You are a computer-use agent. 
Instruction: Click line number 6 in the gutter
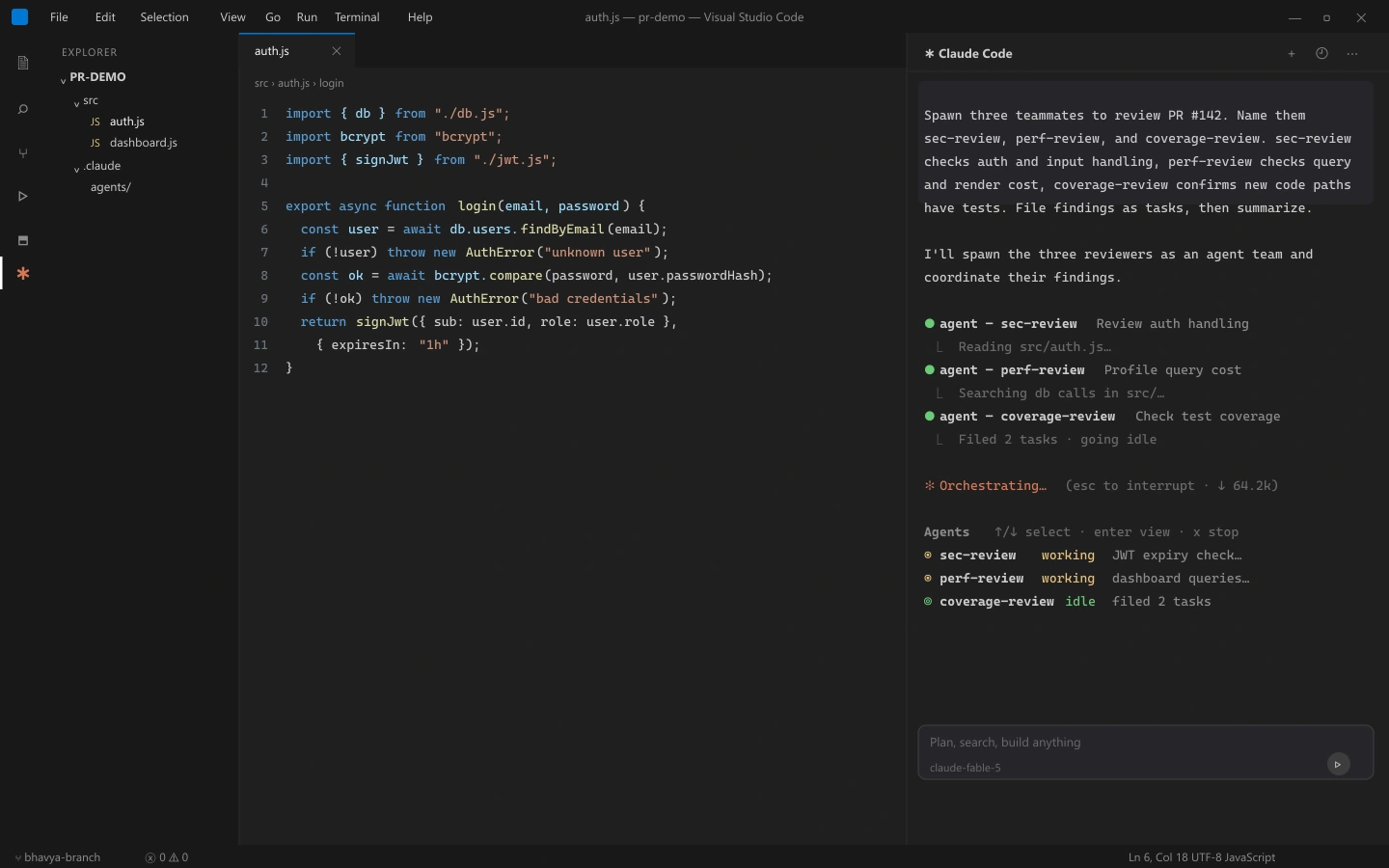[x=264, y=230]
